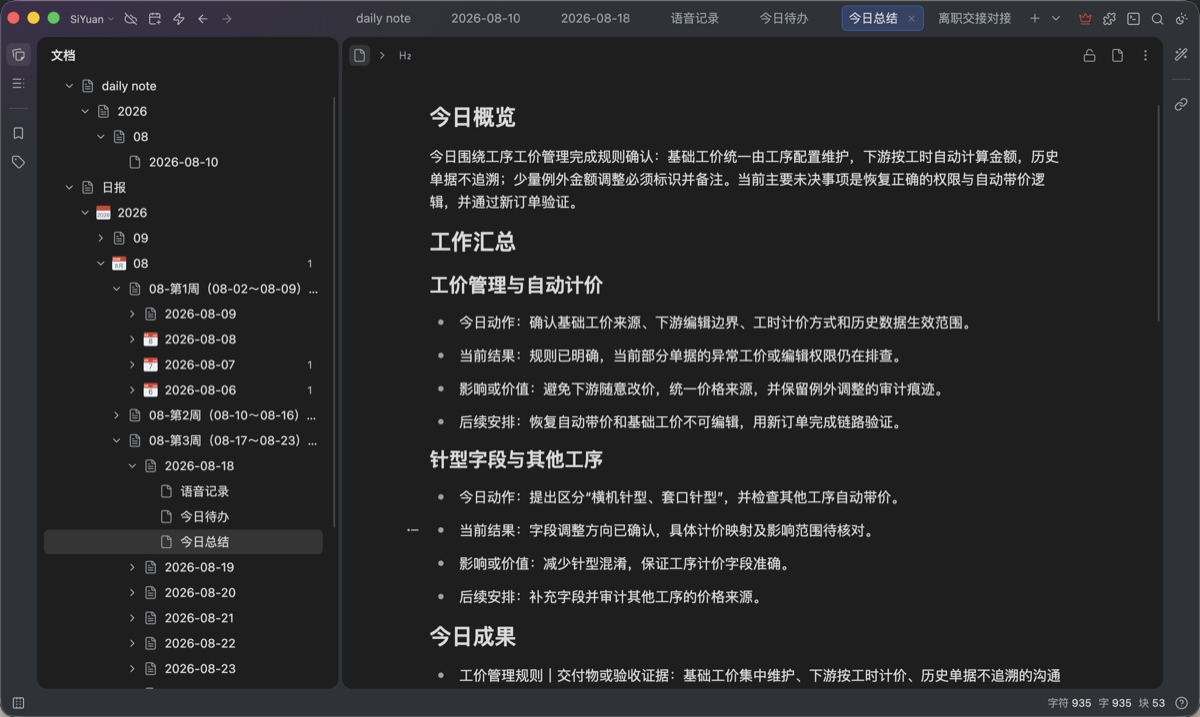Image resolution: width=1200 pixels, height=717 pixels.
Task: Open the terminal command panel icon
Action: click(1133, 19)
